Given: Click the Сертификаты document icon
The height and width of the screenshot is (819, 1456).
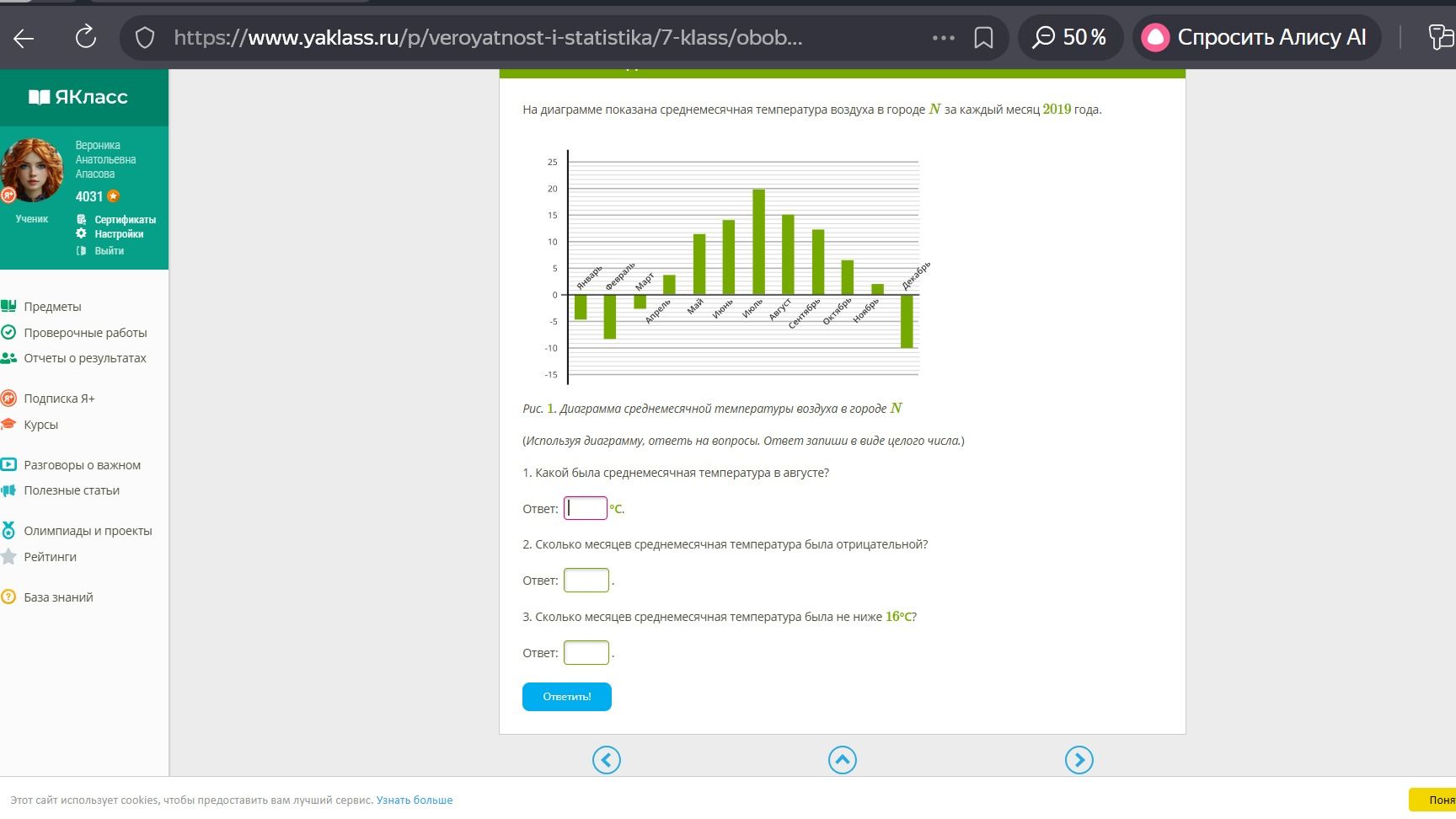Looking at the screenshot, I should click(x=82, y=220).
